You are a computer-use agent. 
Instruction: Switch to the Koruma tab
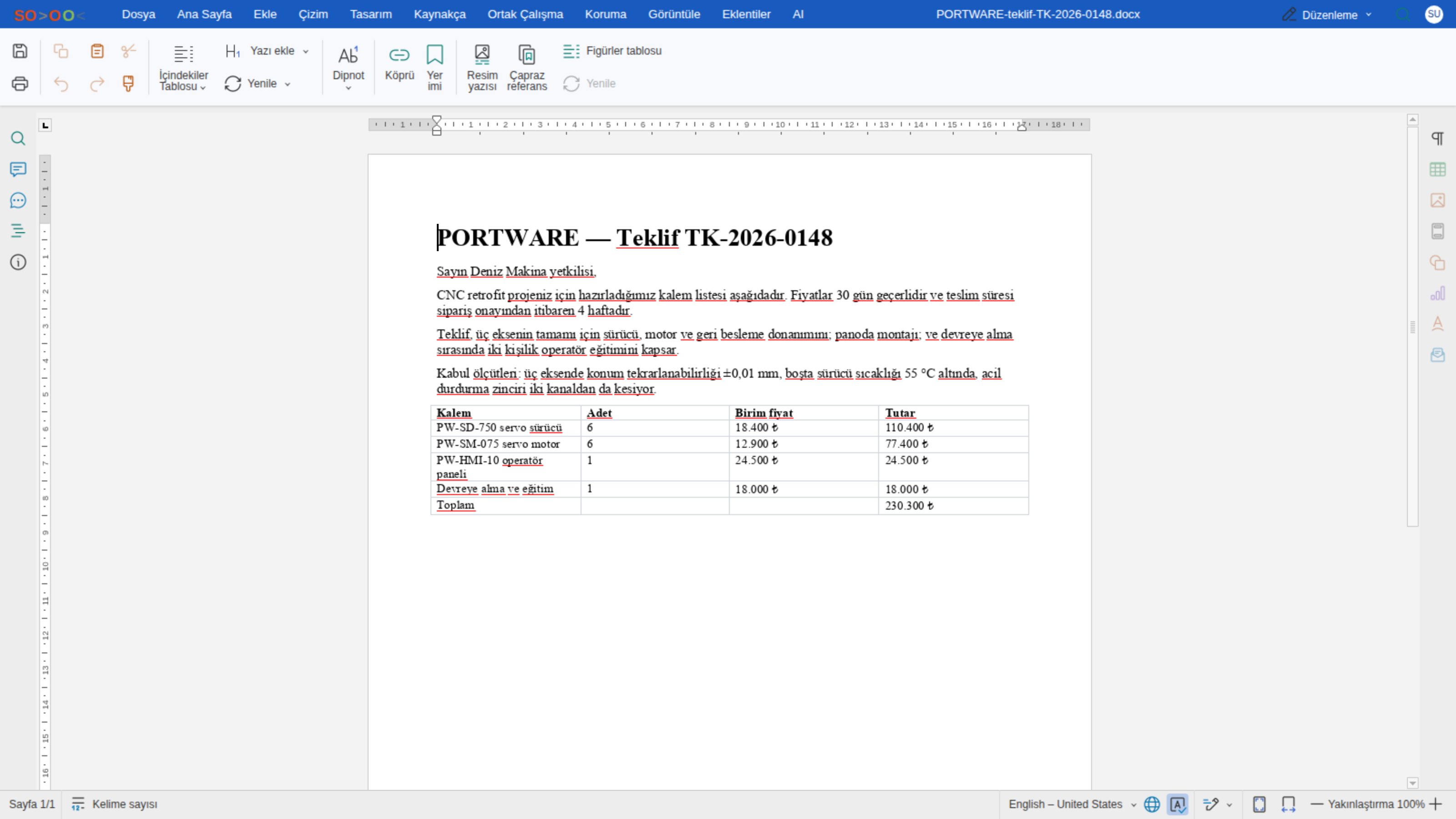pyautogui.click(x=605, y=14)
